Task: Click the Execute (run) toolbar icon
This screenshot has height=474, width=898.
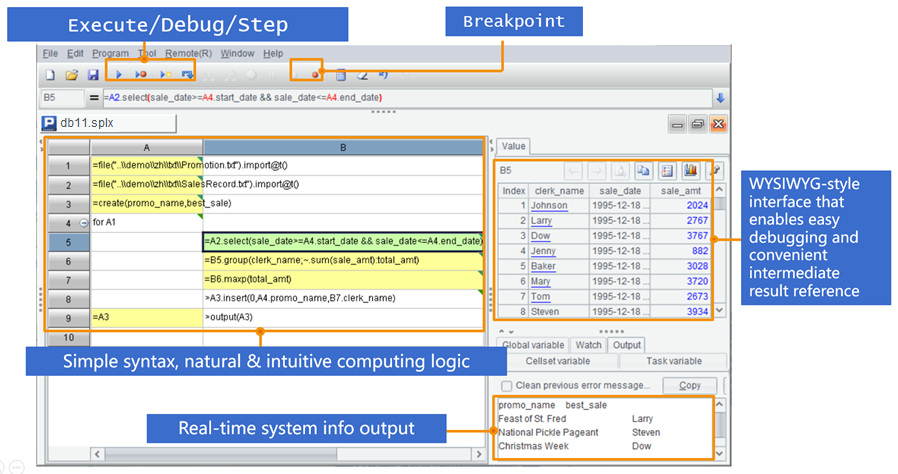Action: pyautogui.click(x=119, y=75)
